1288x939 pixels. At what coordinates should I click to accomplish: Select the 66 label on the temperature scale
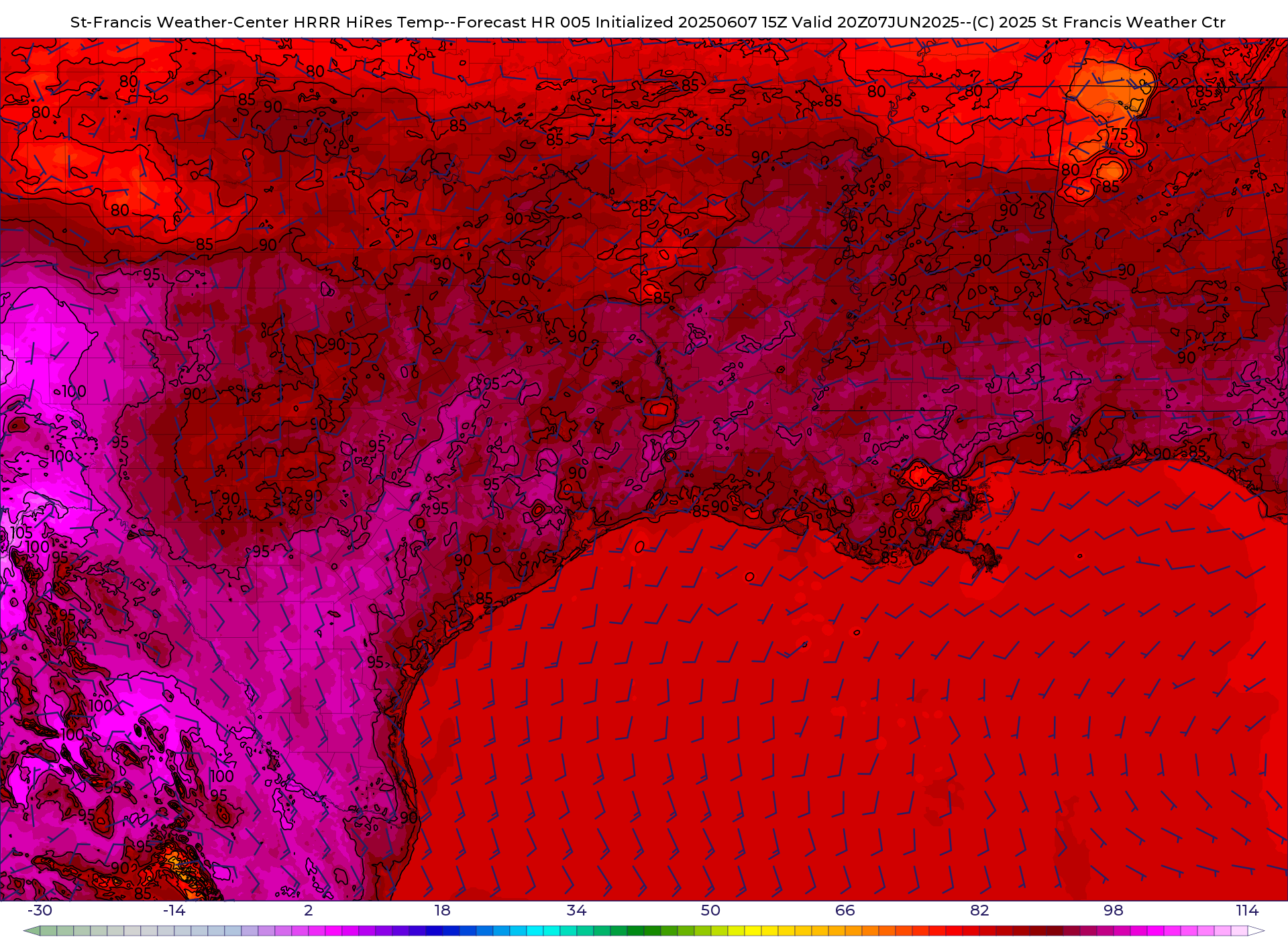[x=845, y=910]
